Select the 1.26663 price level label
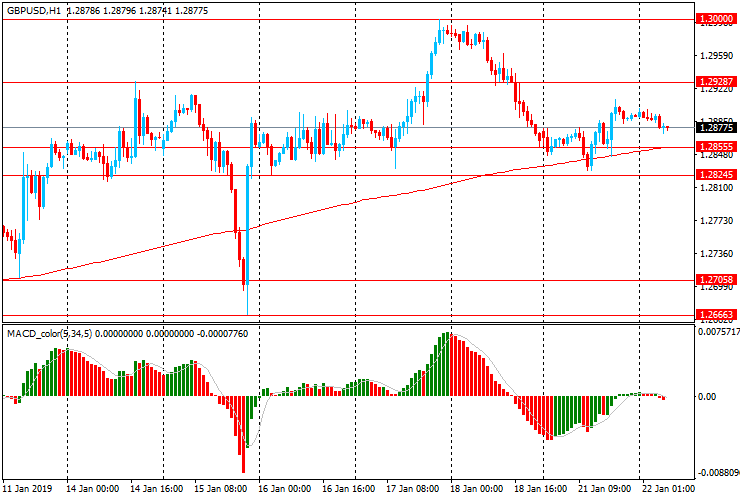740x500 pixels. click(716, 314)
